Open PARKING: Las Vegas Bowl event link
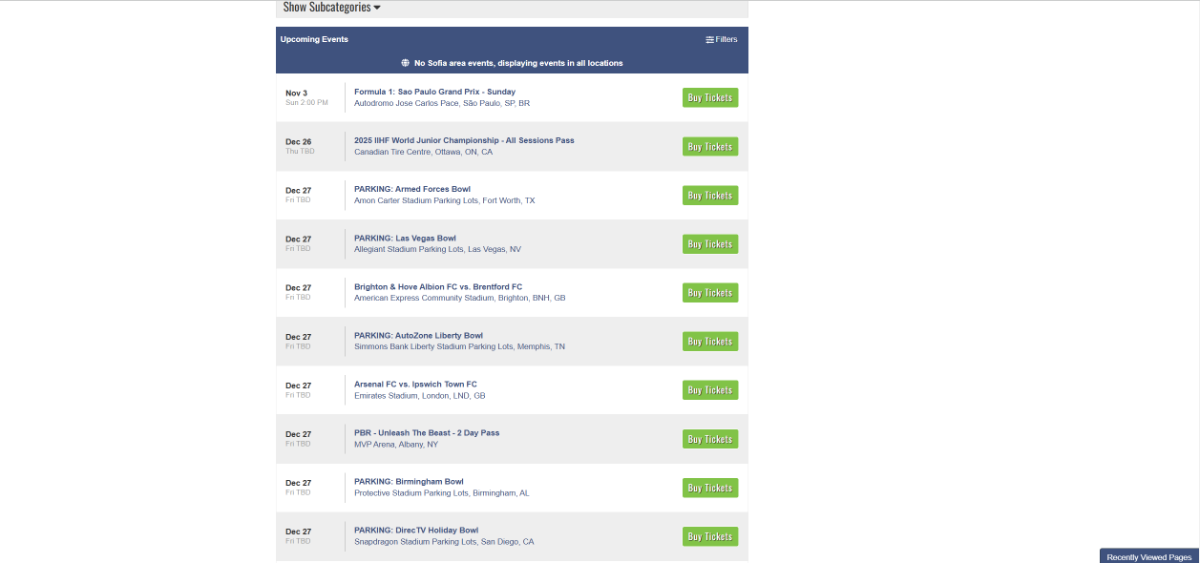 point(405,238)
